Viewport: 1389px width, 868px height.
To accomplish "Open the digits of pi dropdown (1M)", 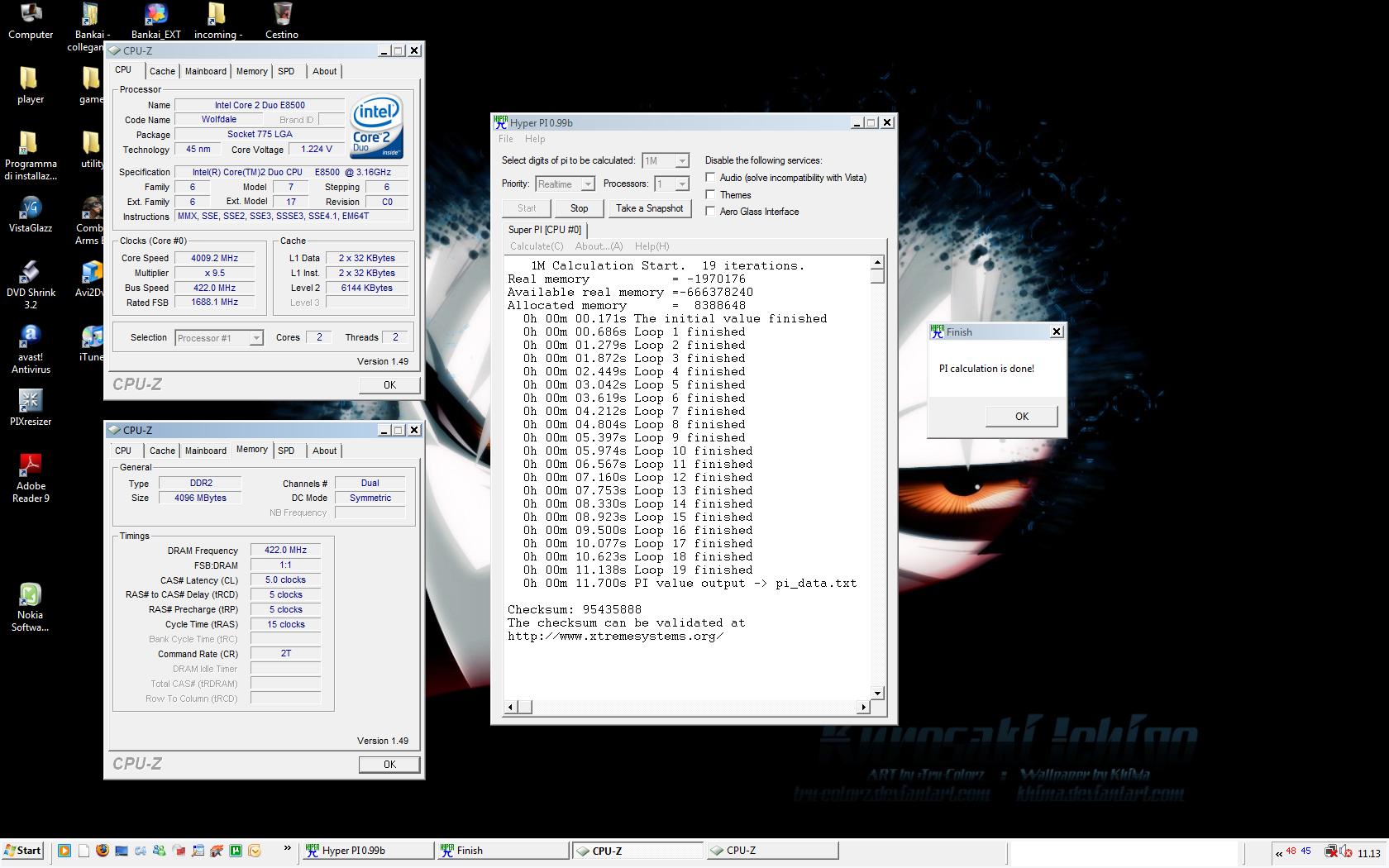I will point(682,161).
